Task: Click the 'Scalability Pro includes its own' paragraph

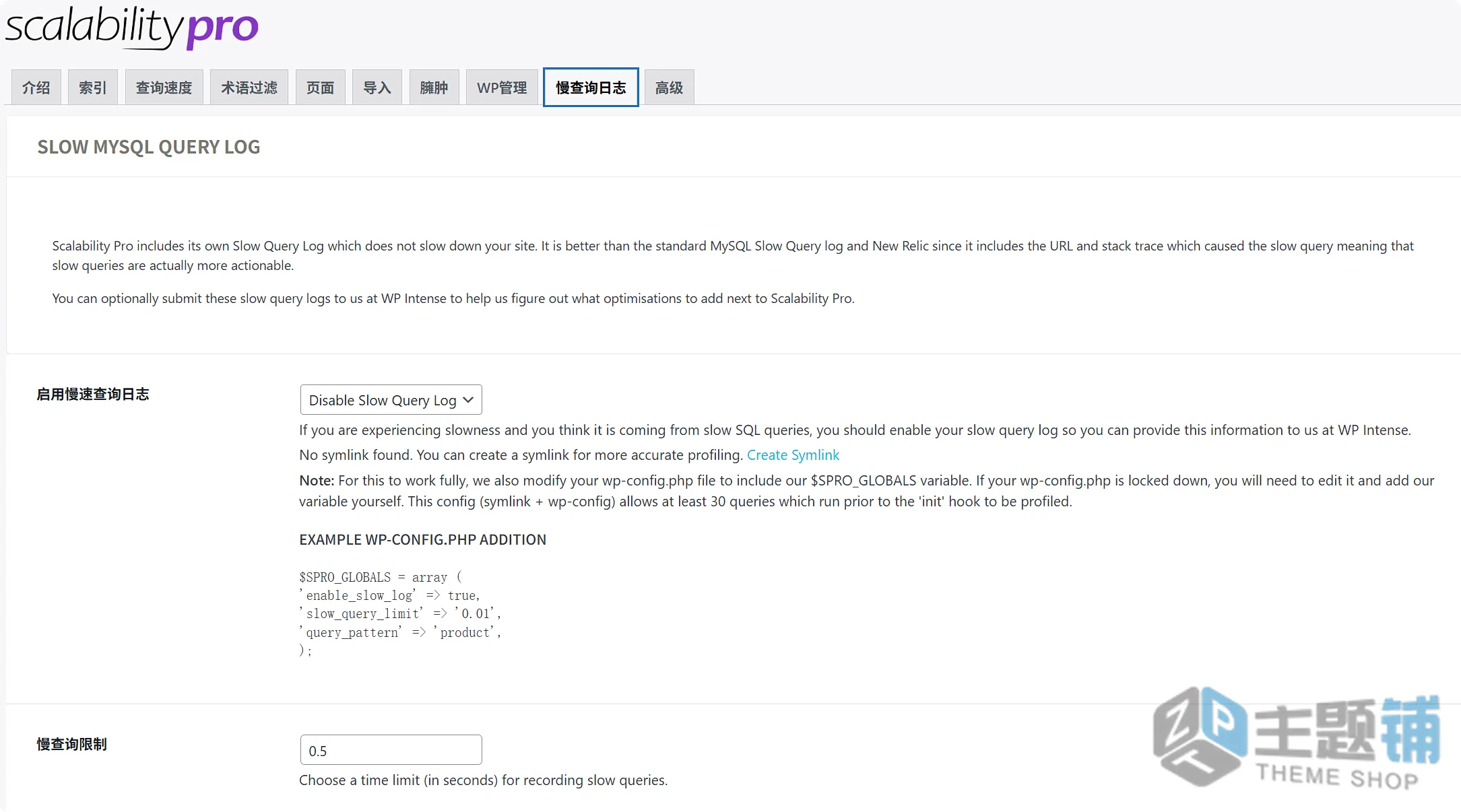Action: (733, 256)
